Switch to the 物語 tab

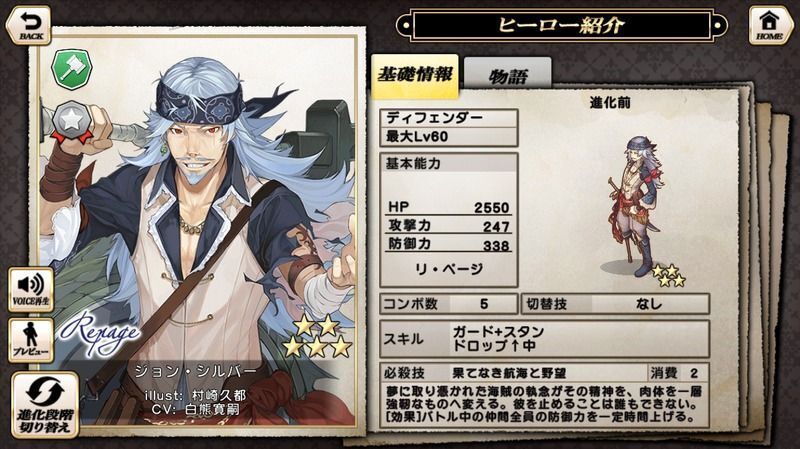pos(508,75)
